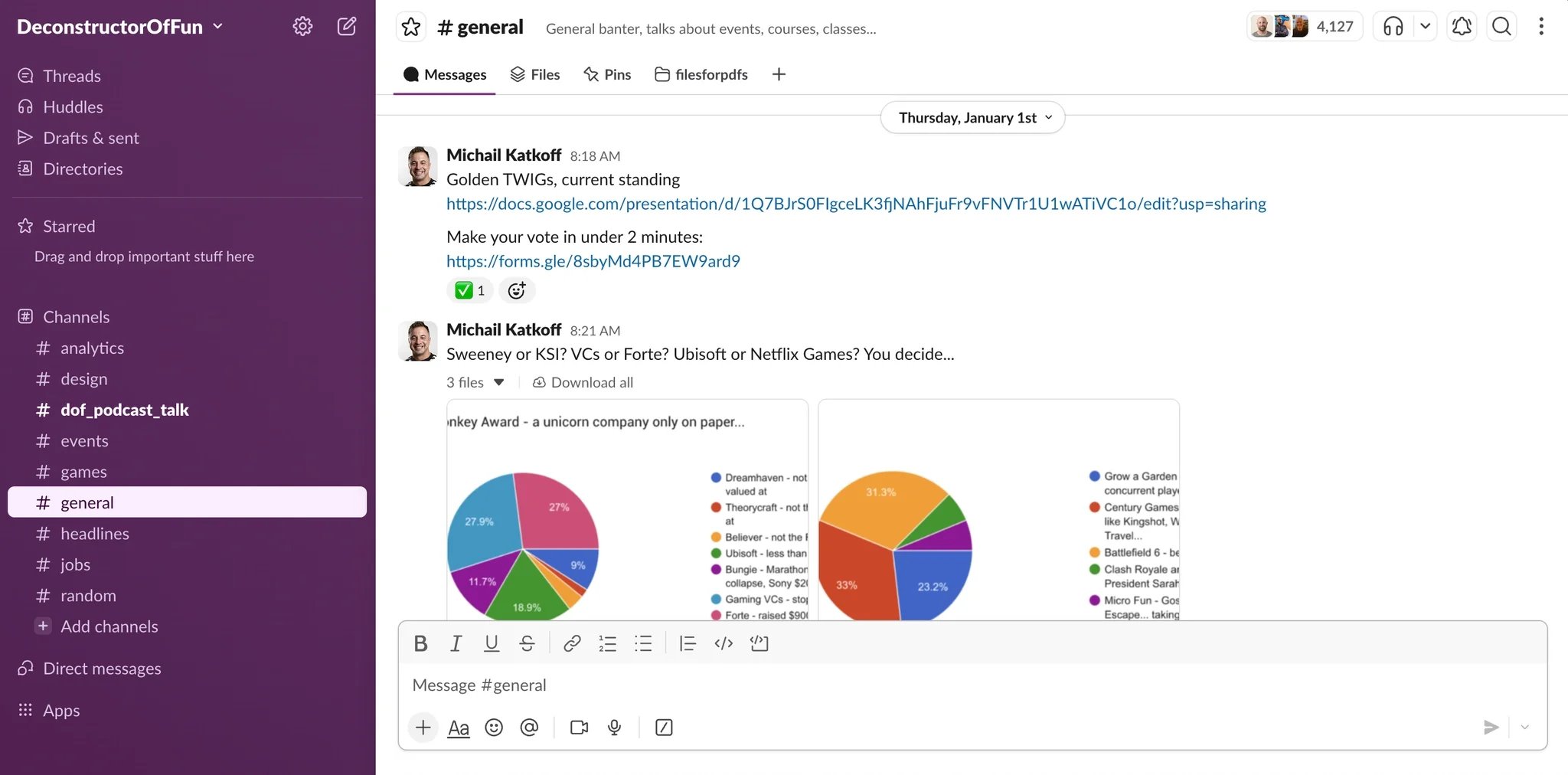Star the general channel
The height and width of the screenshot is (775, 1568).
[x=410, y=26]
